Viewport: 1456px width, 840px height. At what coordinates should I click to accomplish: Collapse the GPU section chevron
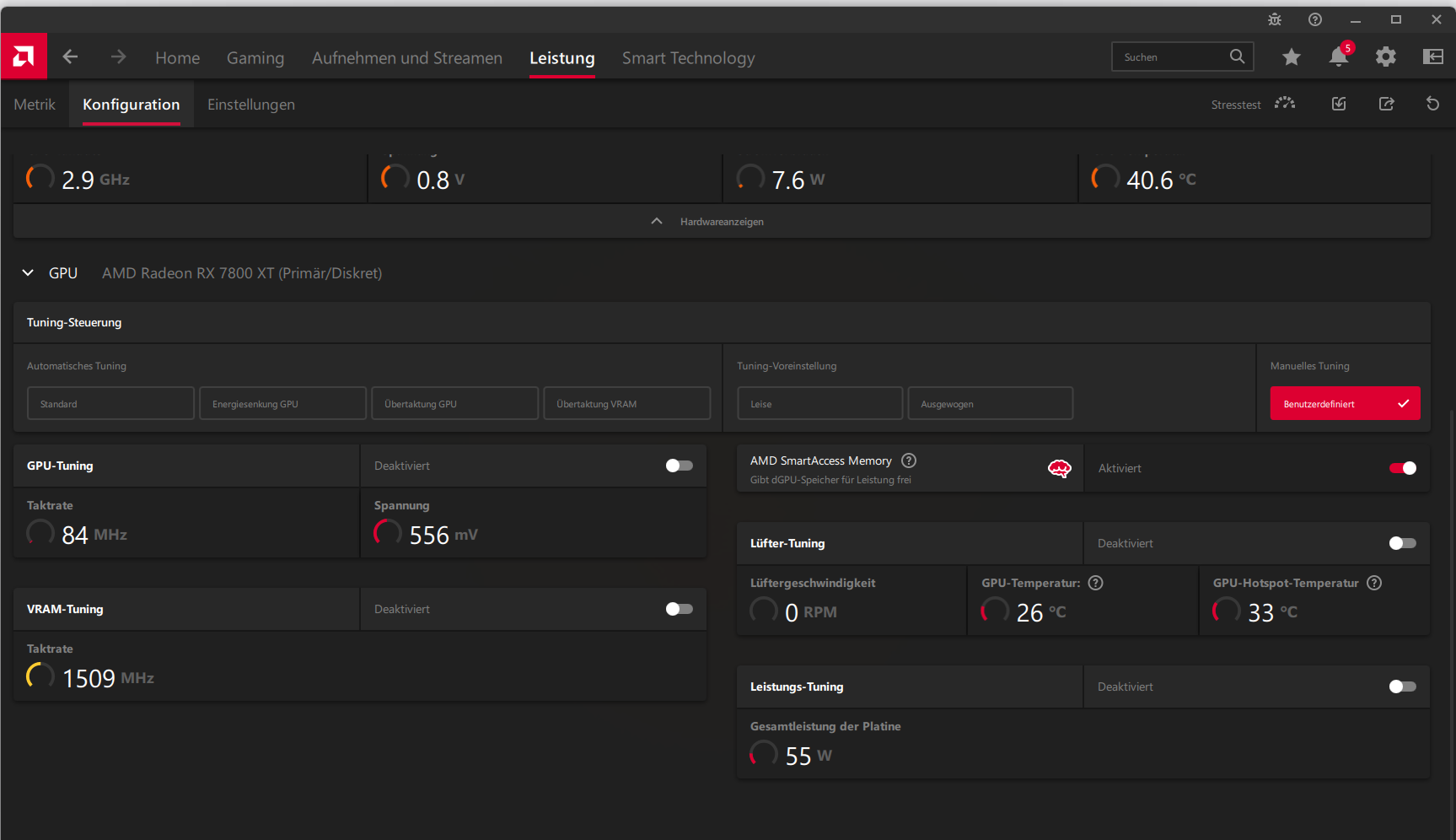point(28,272)
